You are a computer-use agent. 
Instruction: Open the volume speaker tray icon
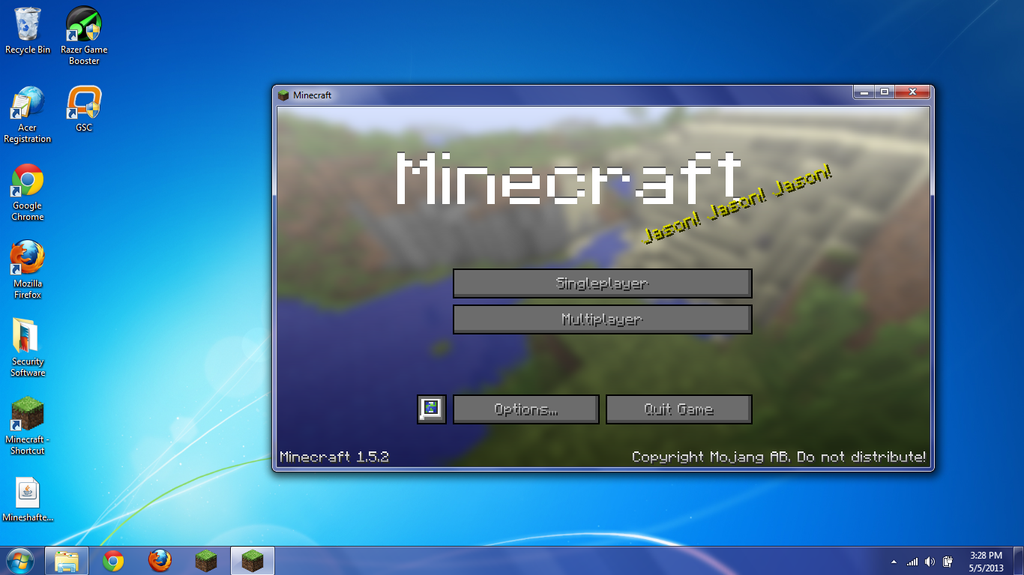pyautogui.click(x=929, y=562)
